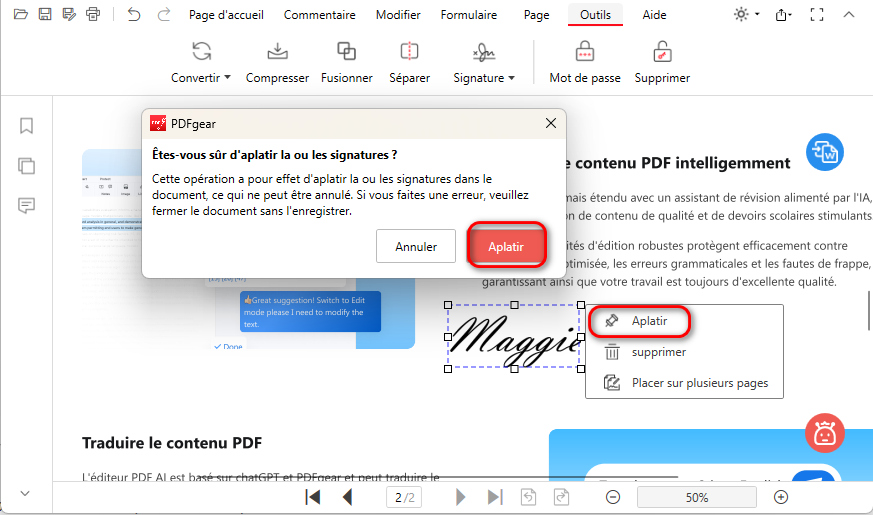Click the Convertir tool icon
Viewport: 873px width, 515px height.
(x=202, y=51)
